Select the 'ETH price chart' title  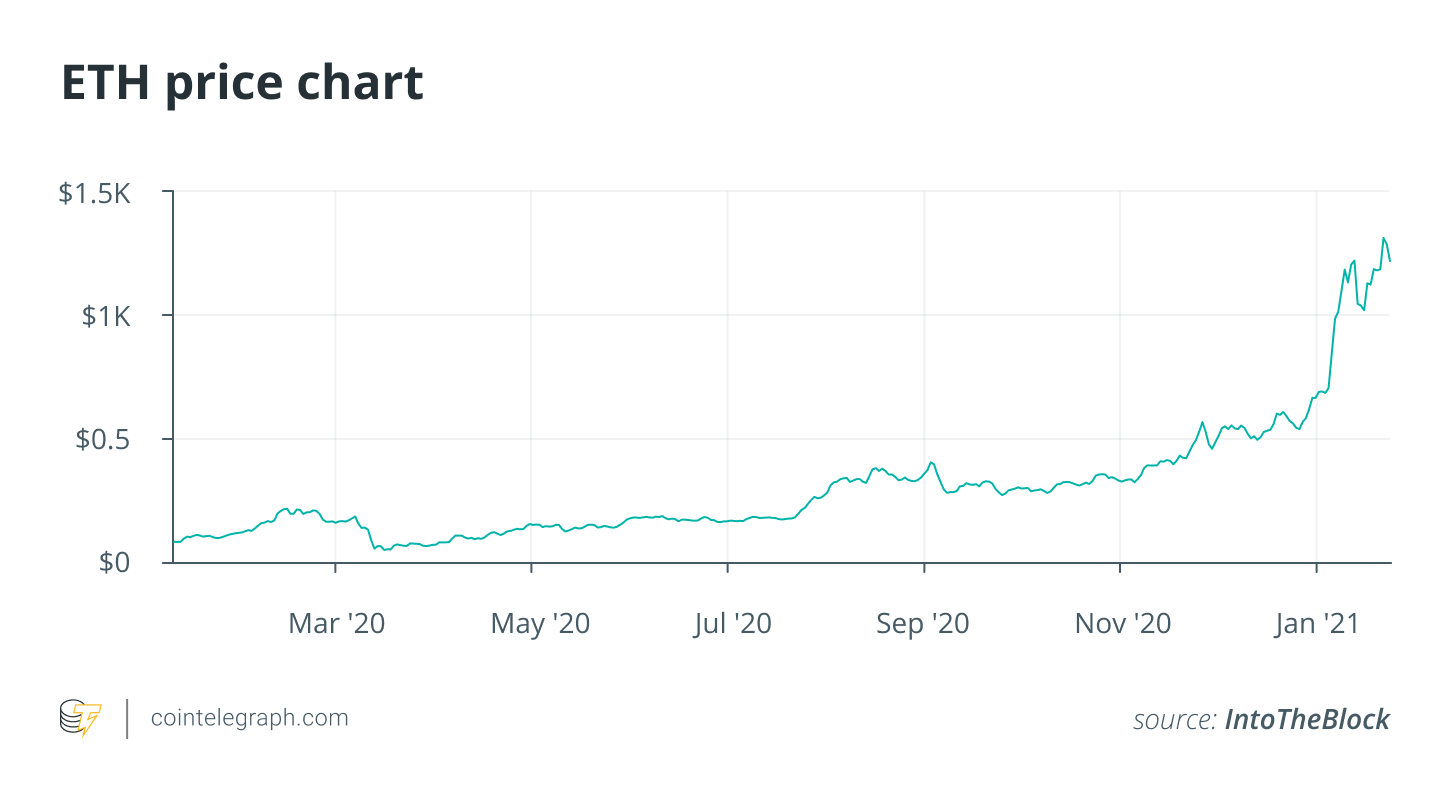243,83
